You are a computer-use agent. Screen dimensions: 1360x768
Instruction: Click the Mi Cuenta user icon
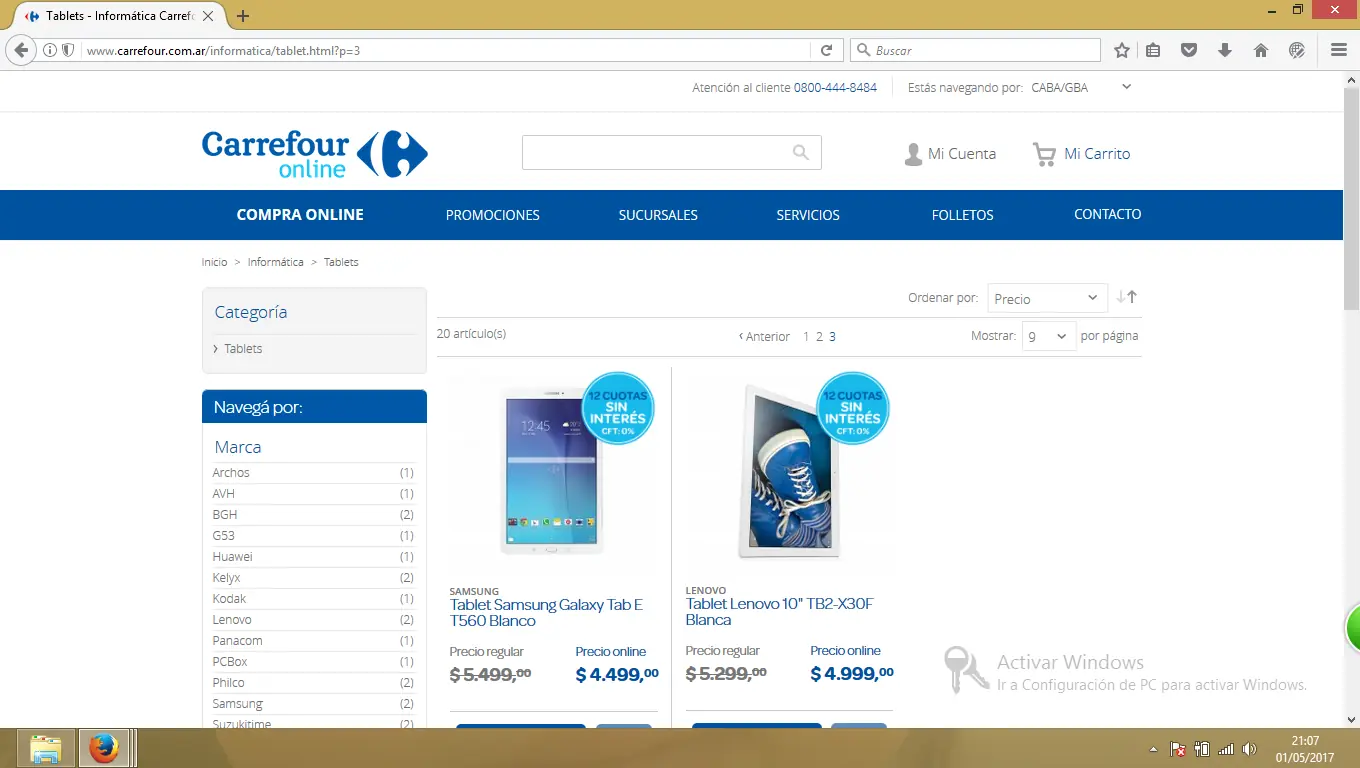tap(913, 154)
